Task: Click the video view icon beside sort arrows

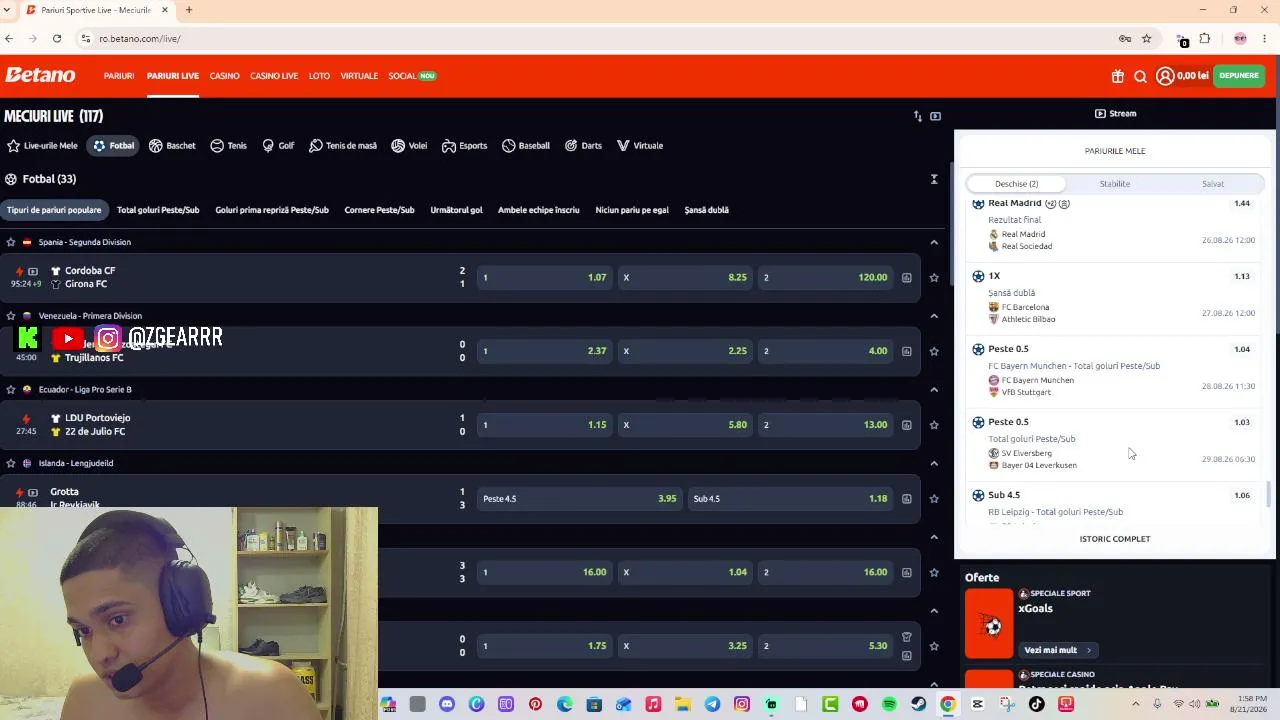Action: [x=935, y=116]
